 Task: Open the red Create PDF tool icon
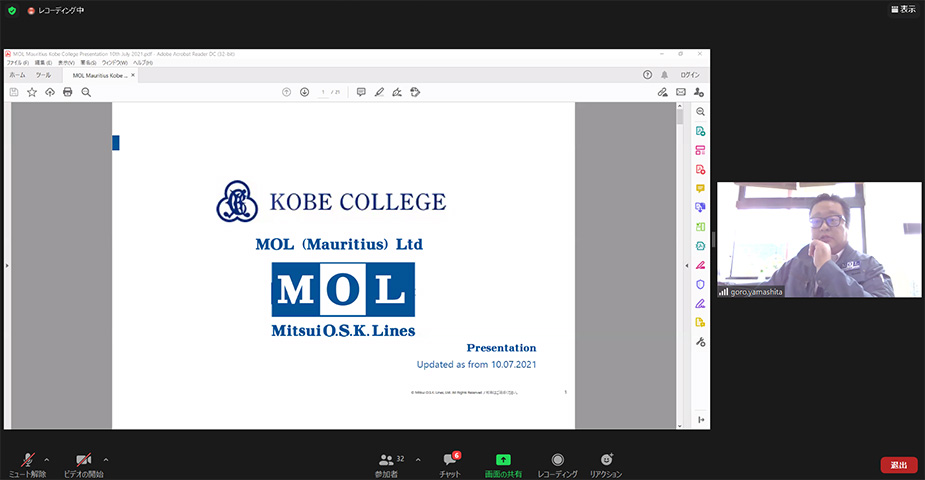[700, 169]
